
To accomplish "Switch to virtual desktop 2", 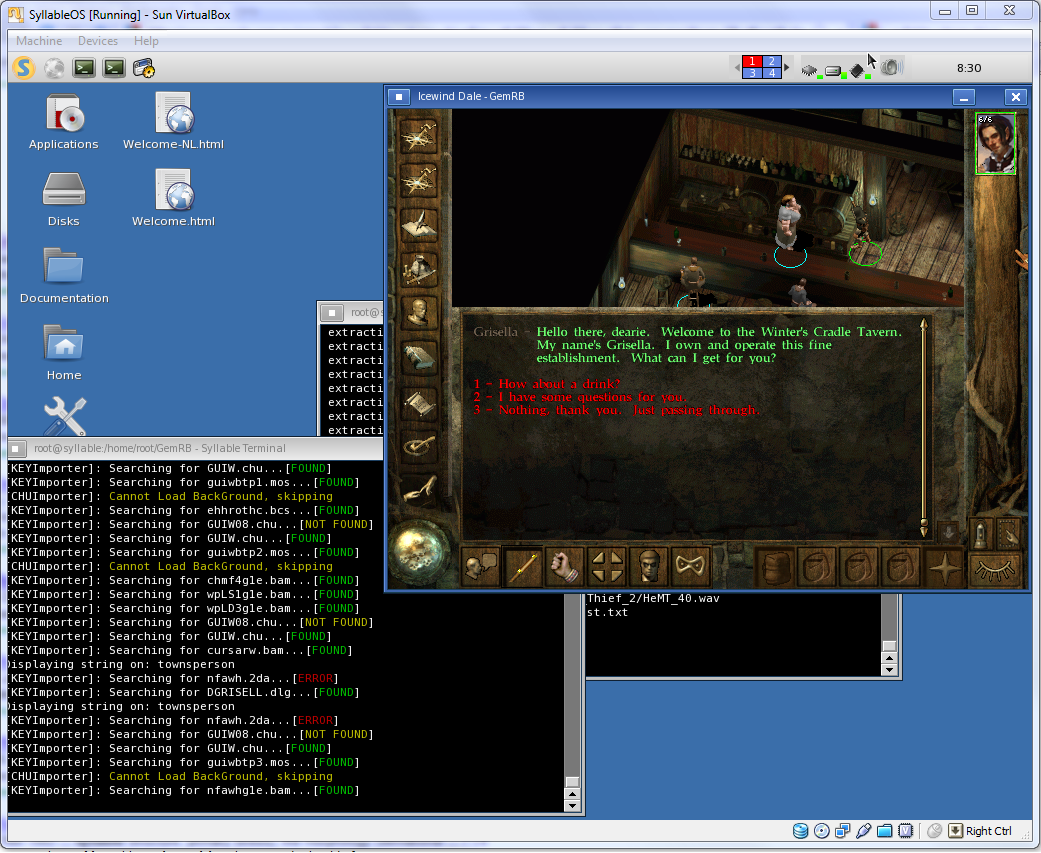I will pos(771,61).
